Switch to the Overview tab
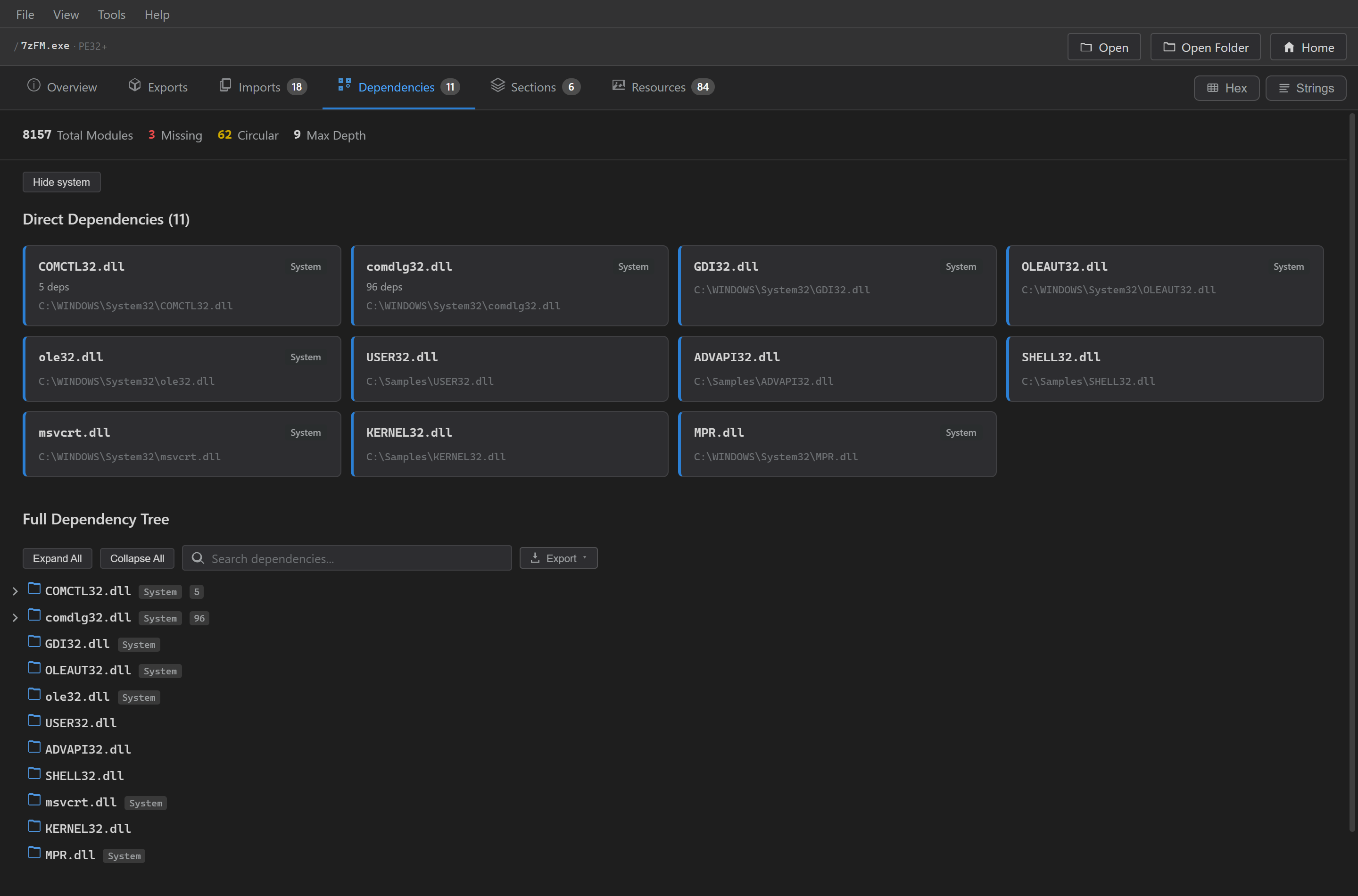1358x896 pixels. coord(62,87)
